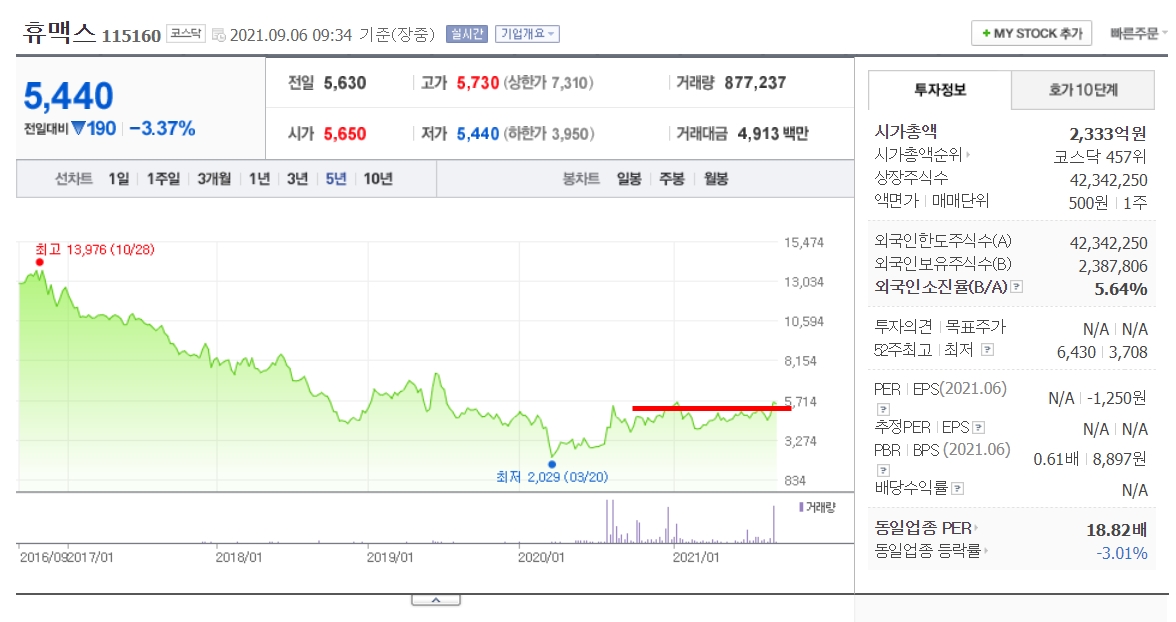Click the 외국인보유주식수 value 2,387,806

click(1113, 266)
